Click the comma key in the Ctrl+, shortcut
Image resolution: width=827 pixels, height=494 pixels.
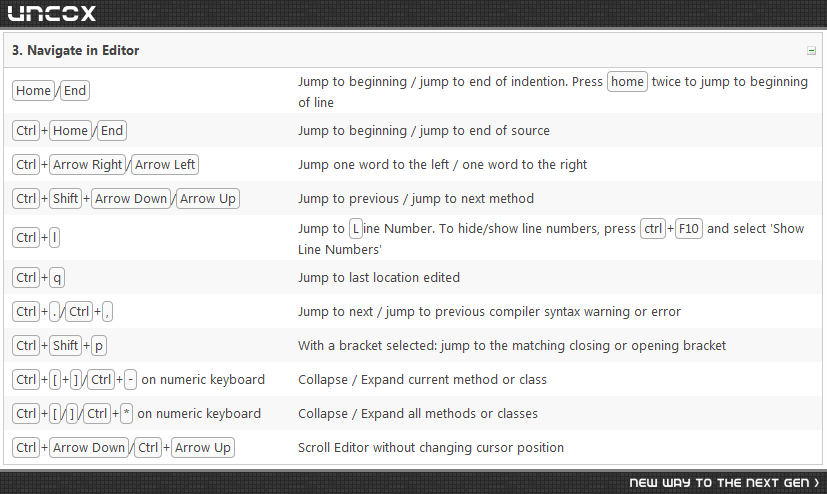point(107,312)
